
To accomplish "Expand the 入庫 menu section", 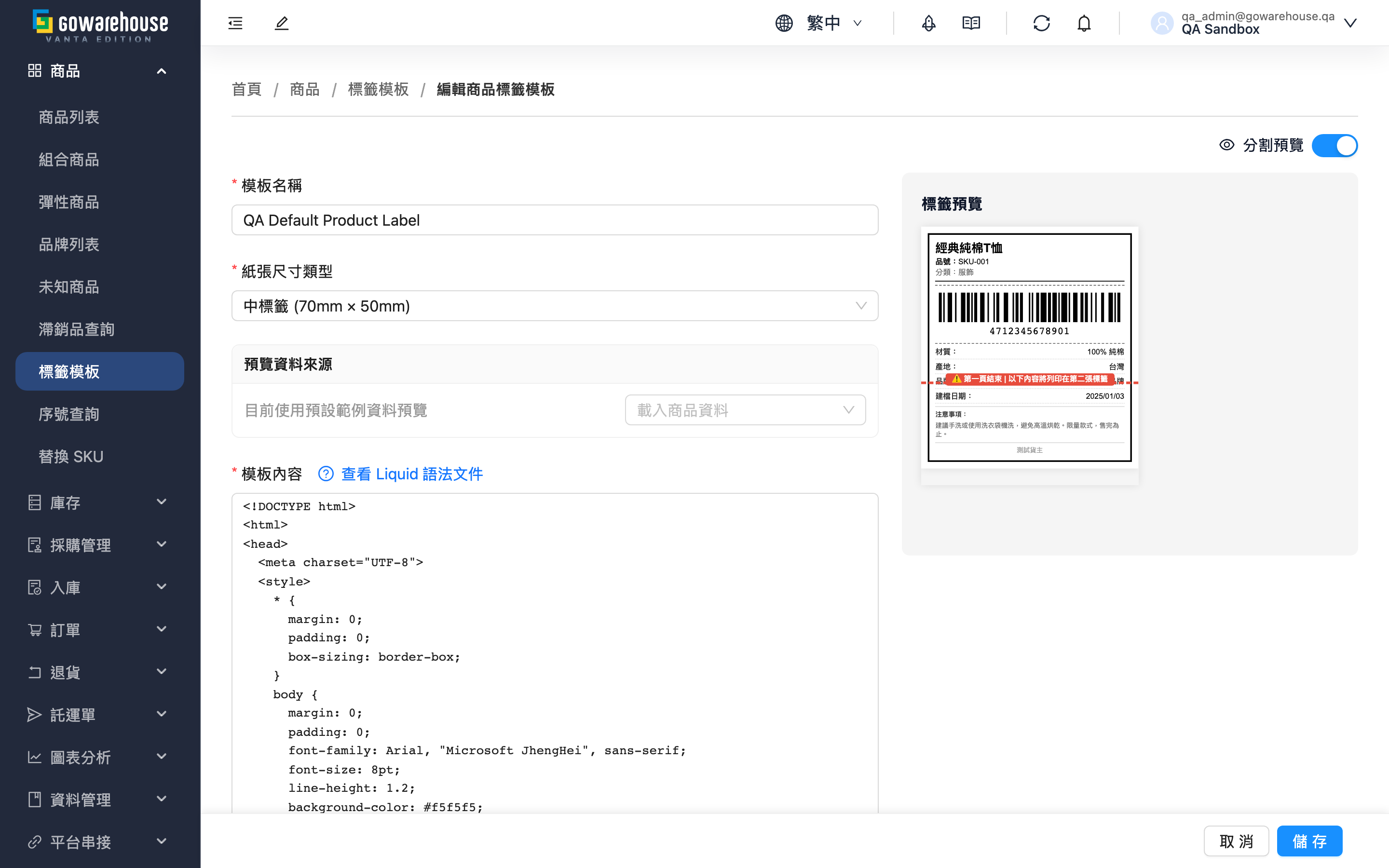I will pyautogui.click(x=161, y=587).
